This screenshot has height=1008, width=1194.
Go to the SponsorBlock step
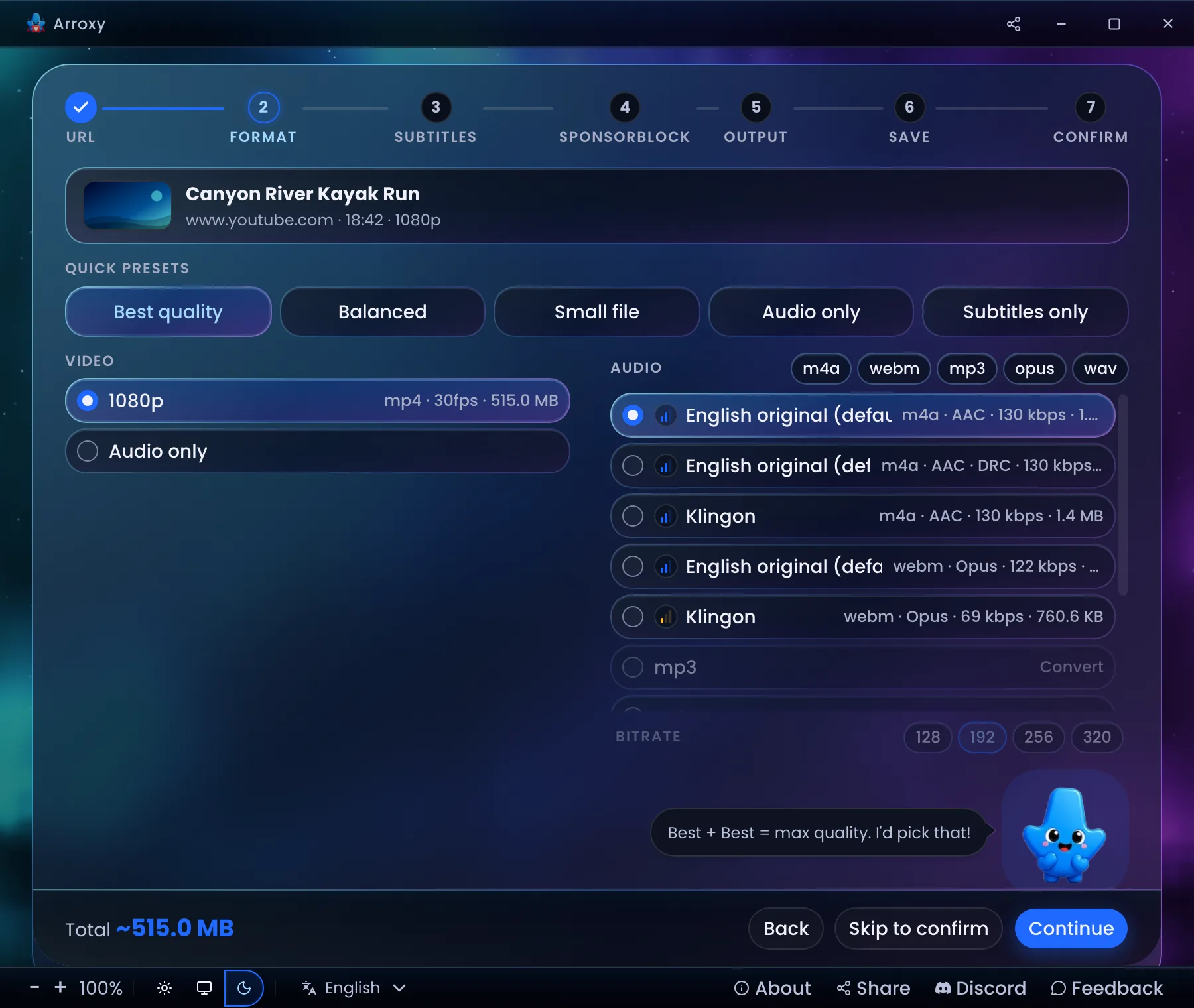click(x=625, y=118)
